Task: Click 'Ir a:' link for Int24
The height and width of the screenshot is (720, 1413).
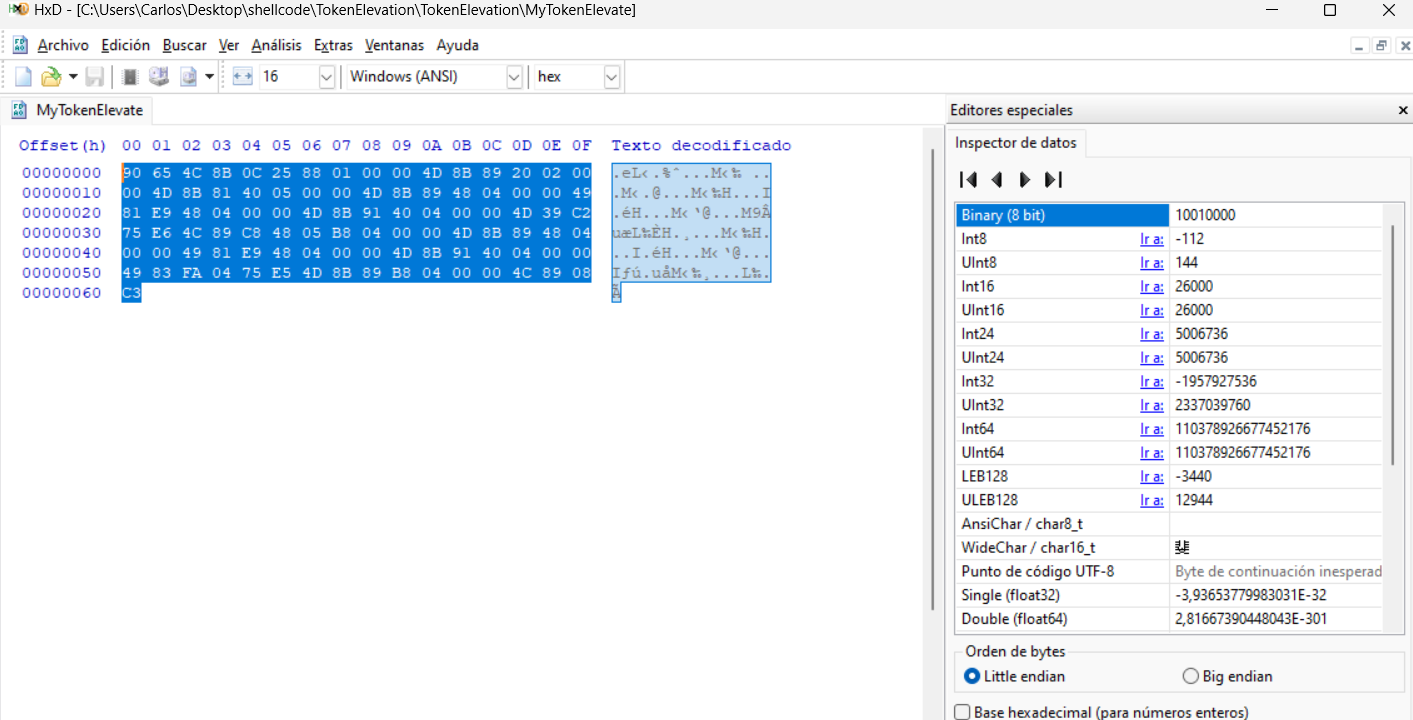Action: click(x=1151, y=334)
